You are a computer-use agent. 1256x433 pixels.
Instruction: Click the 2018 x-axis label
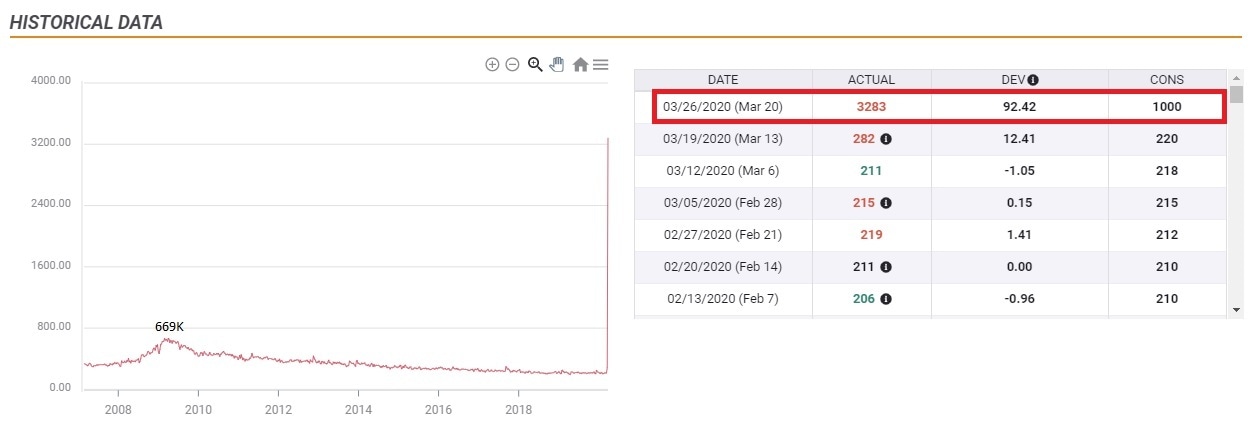click(x=518, y=409)
